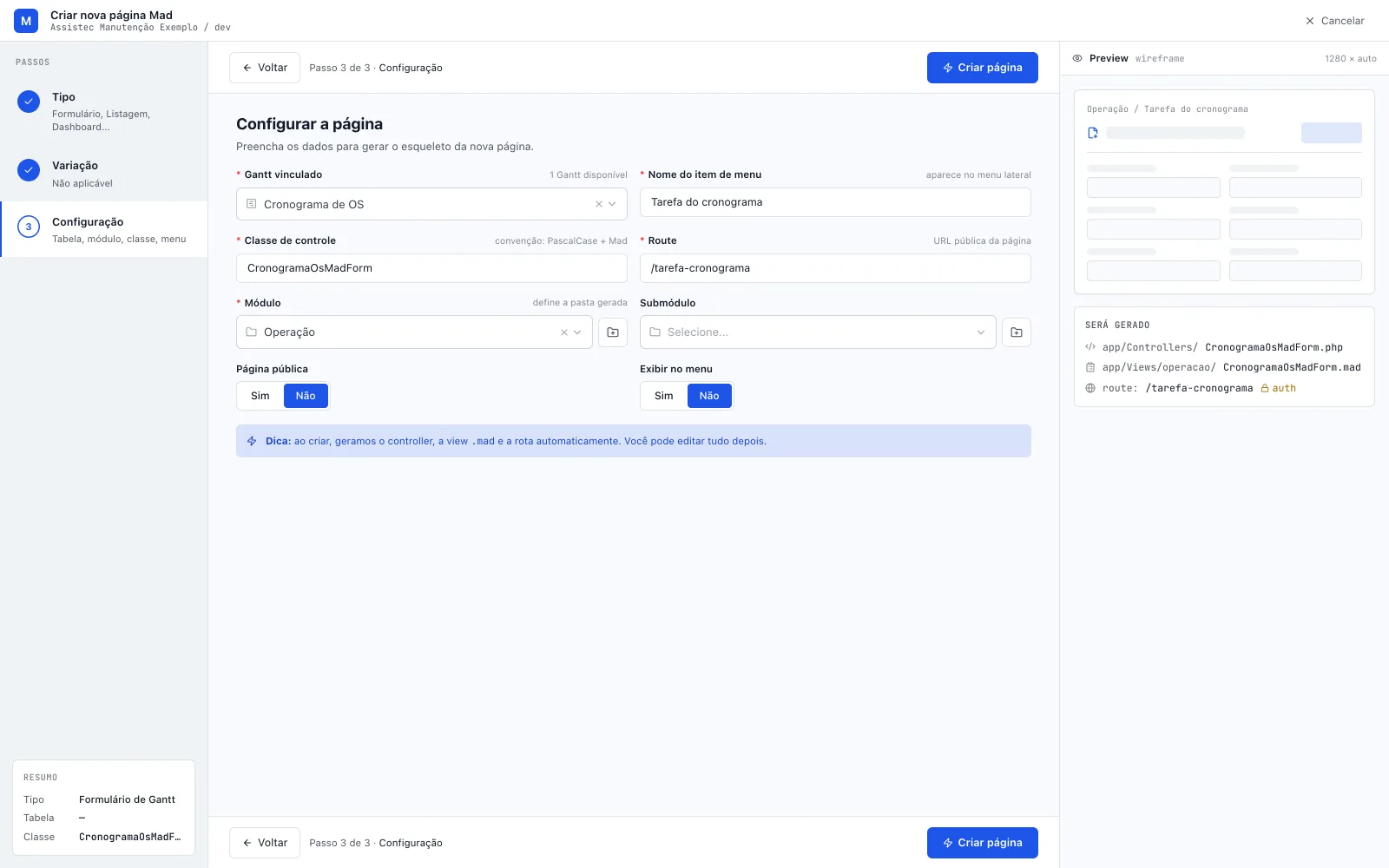The height and width of the screenshot is (868, 1389).
Task: Click the blue M app logo
Action: tap(26, 21)
